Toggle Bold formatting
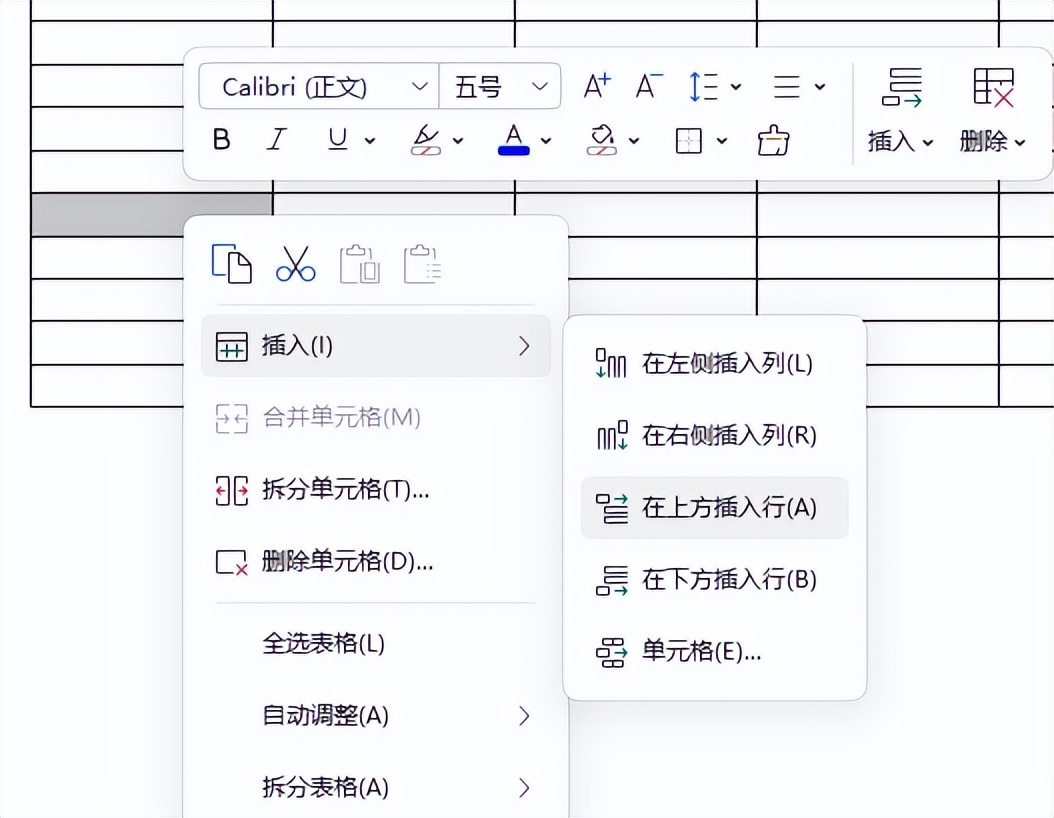 click(222, 140)
